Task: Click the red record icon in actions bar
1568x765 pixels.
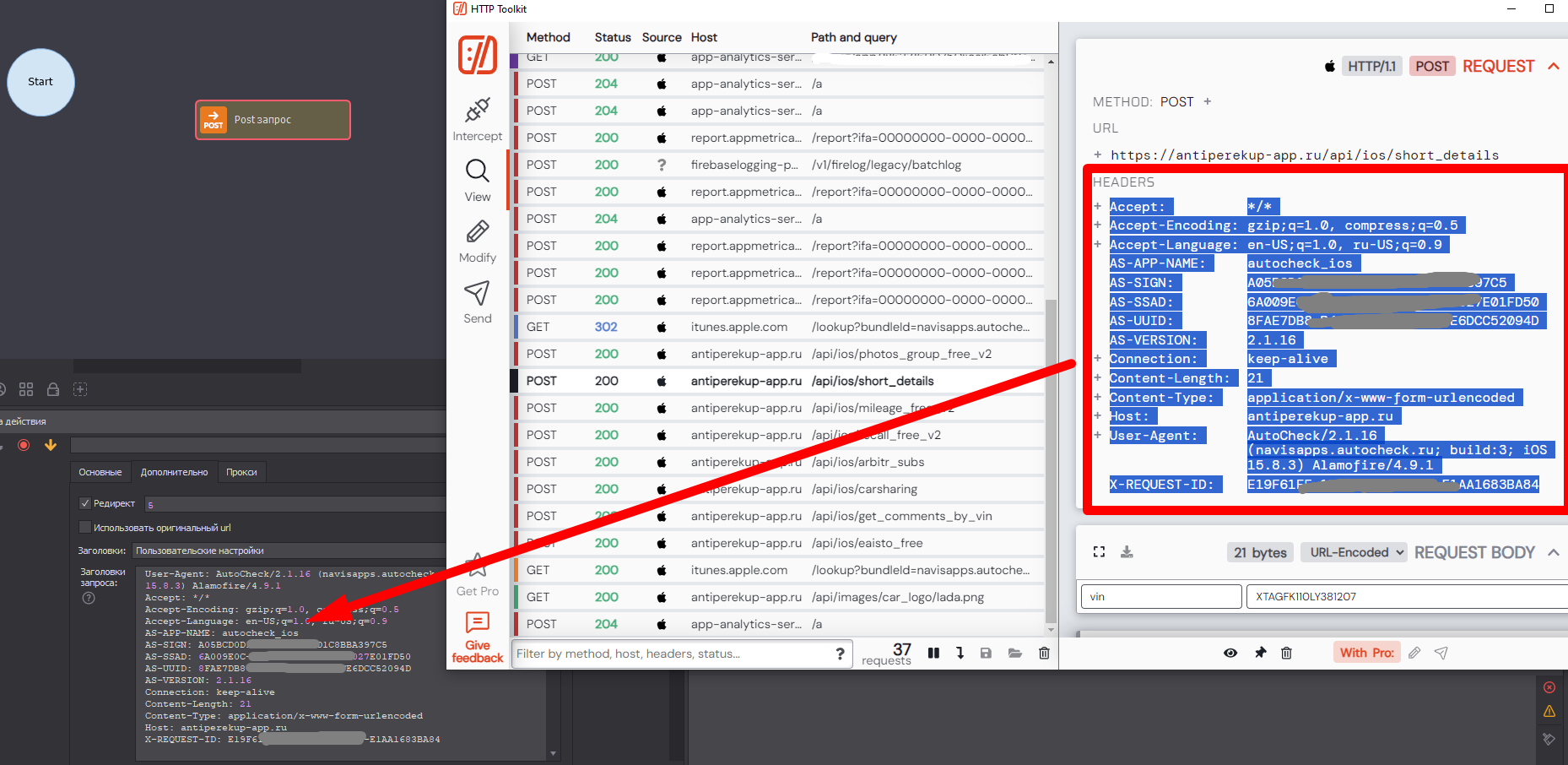Action: (x=24, y=445)
